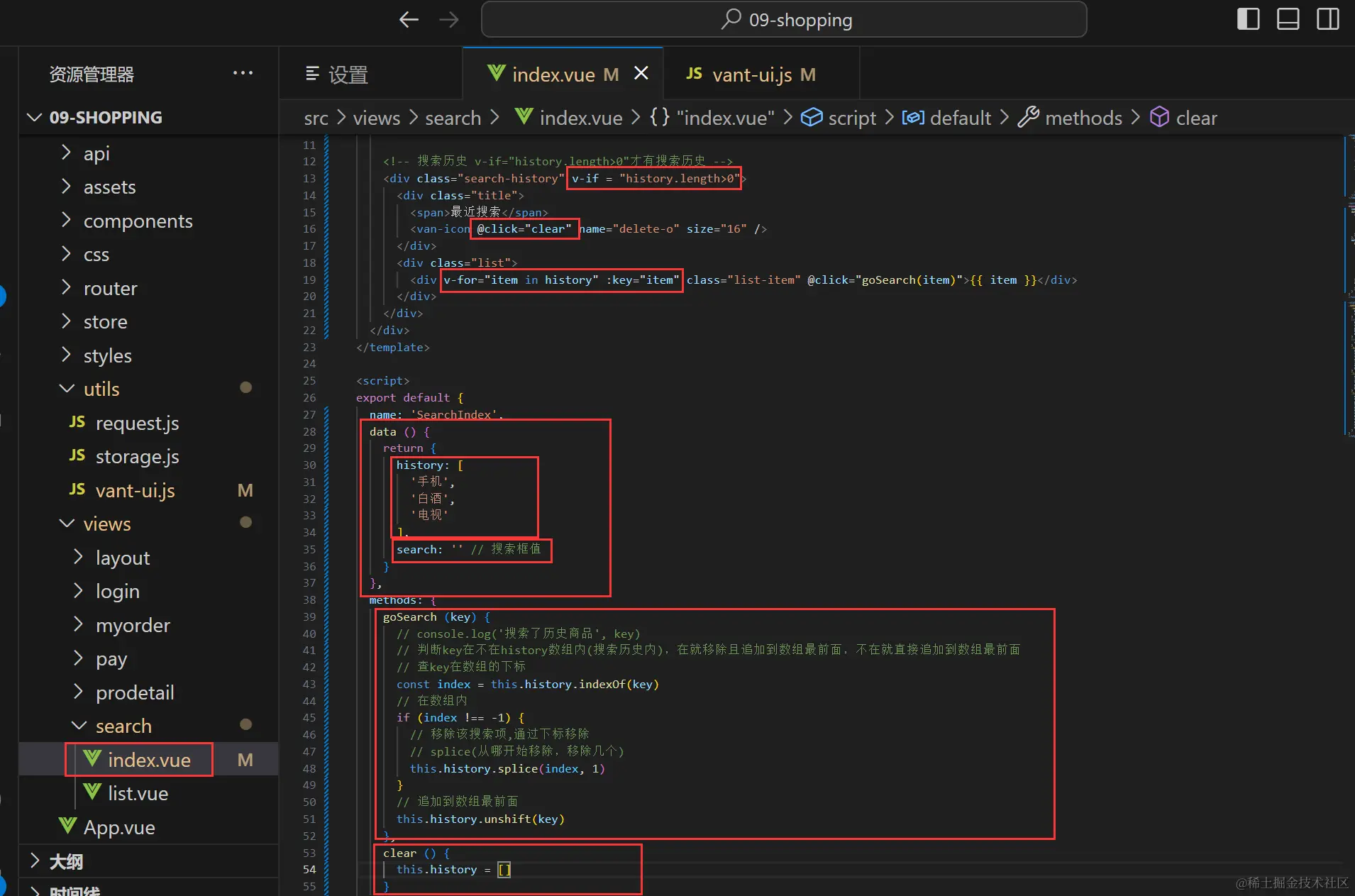This screenshot has width=1355, height=896.
Task: Toggle the bottom panel layout icon
Action: coord(1288,19)
